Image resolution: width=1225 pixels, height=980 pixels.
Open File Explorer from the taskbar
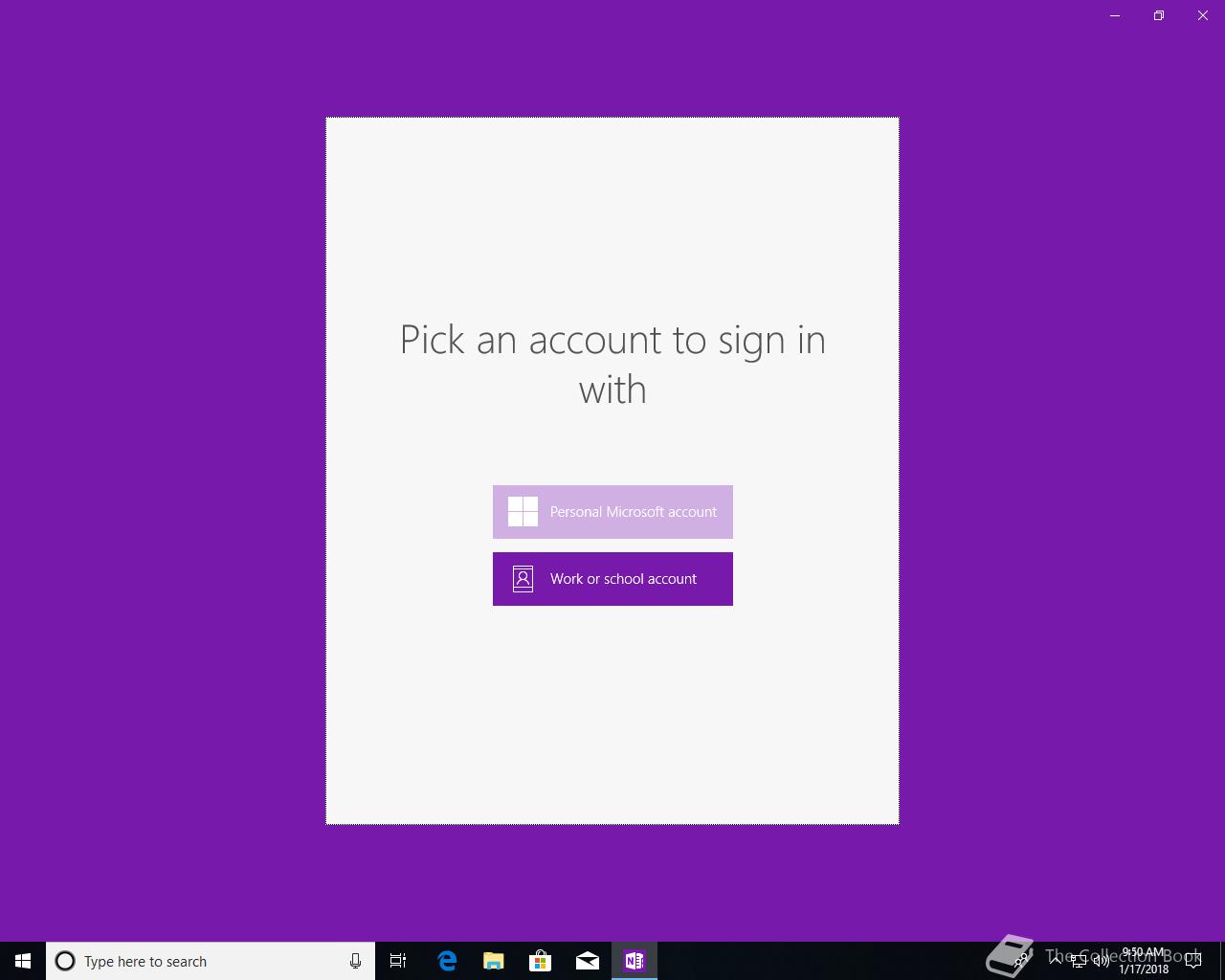494,961
